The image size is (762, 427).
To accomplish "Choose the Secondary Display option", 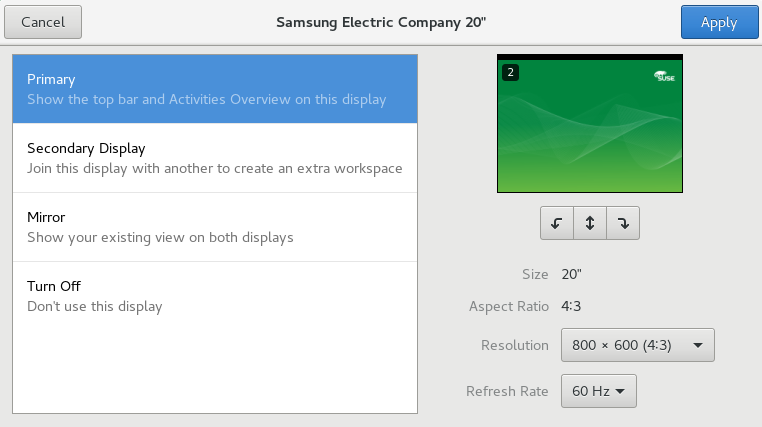I will [215, 158].
